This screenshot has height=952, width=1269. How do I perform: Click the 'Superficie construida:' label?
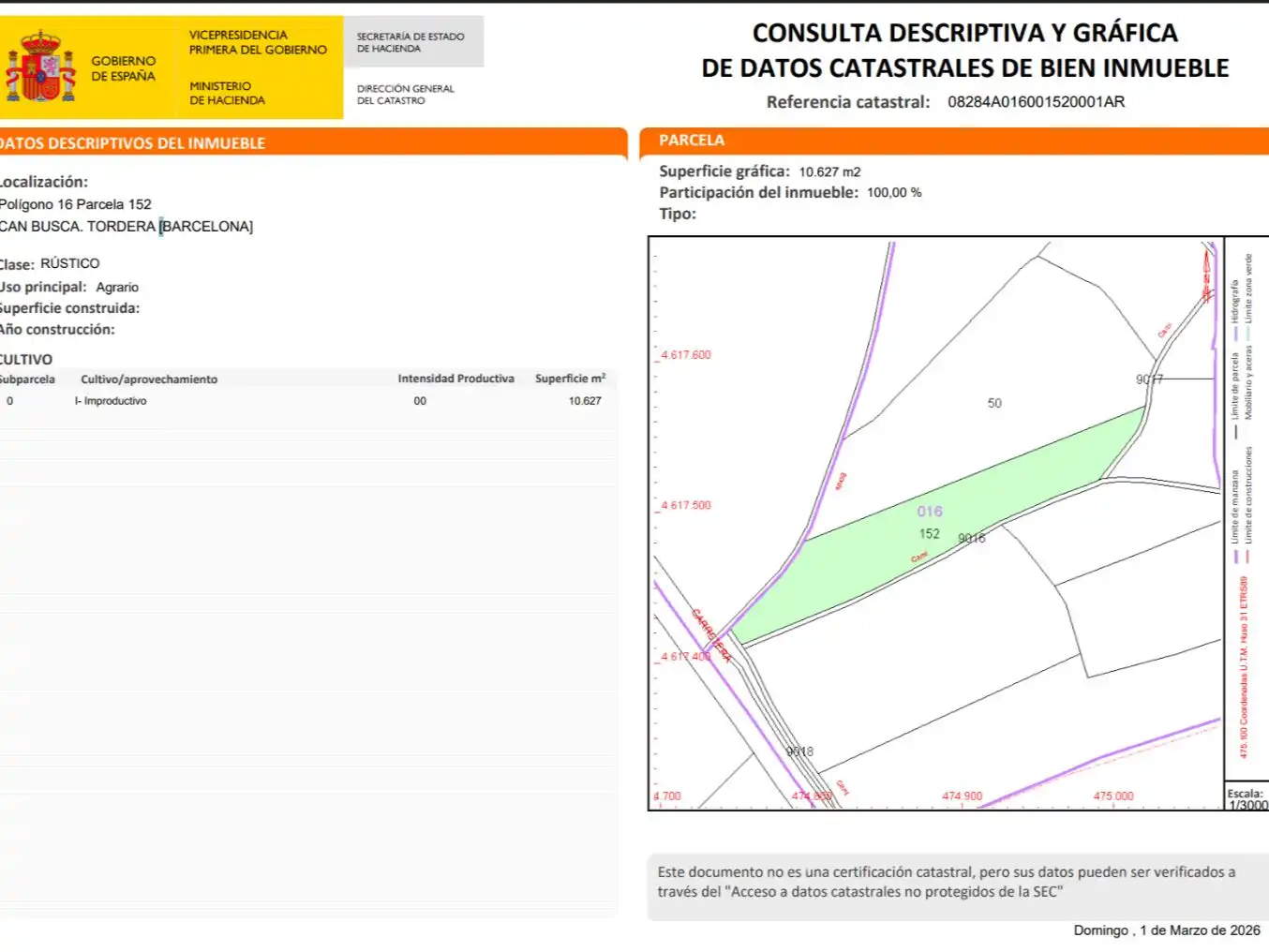click(x=69, y=308)
